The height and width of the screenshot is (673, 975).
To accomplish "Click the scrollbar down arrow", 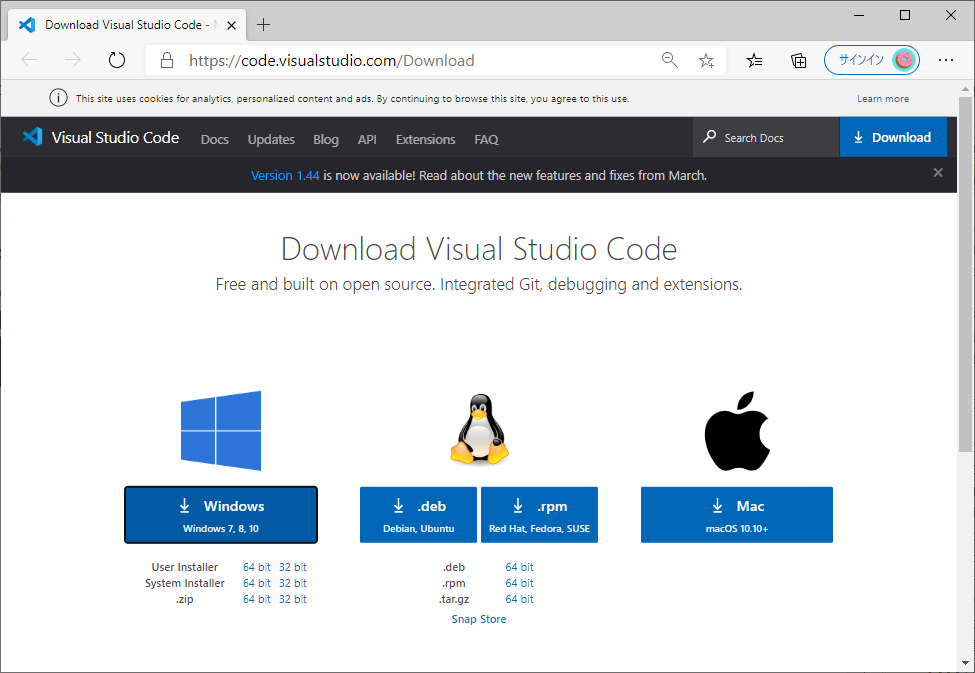I will [966, 663].
